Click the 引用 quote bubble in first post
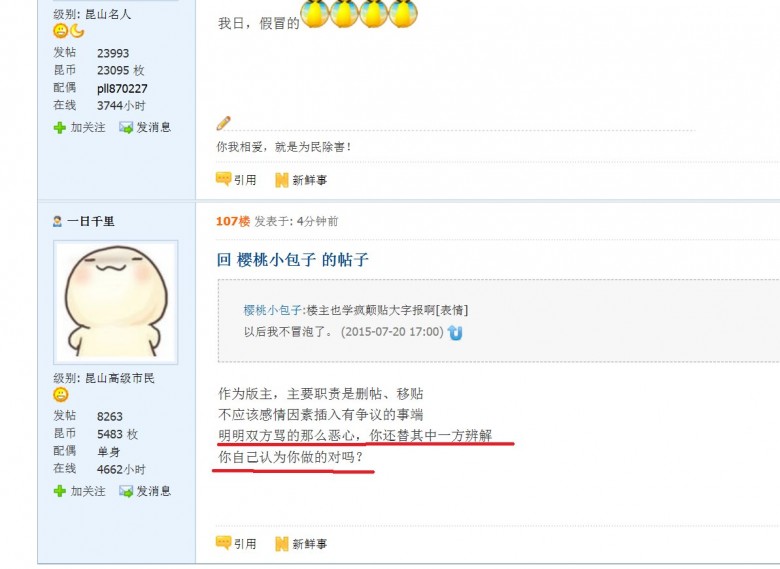Viewport: 780px width, 569px height. pyautogui.click(x=223, y=179)
